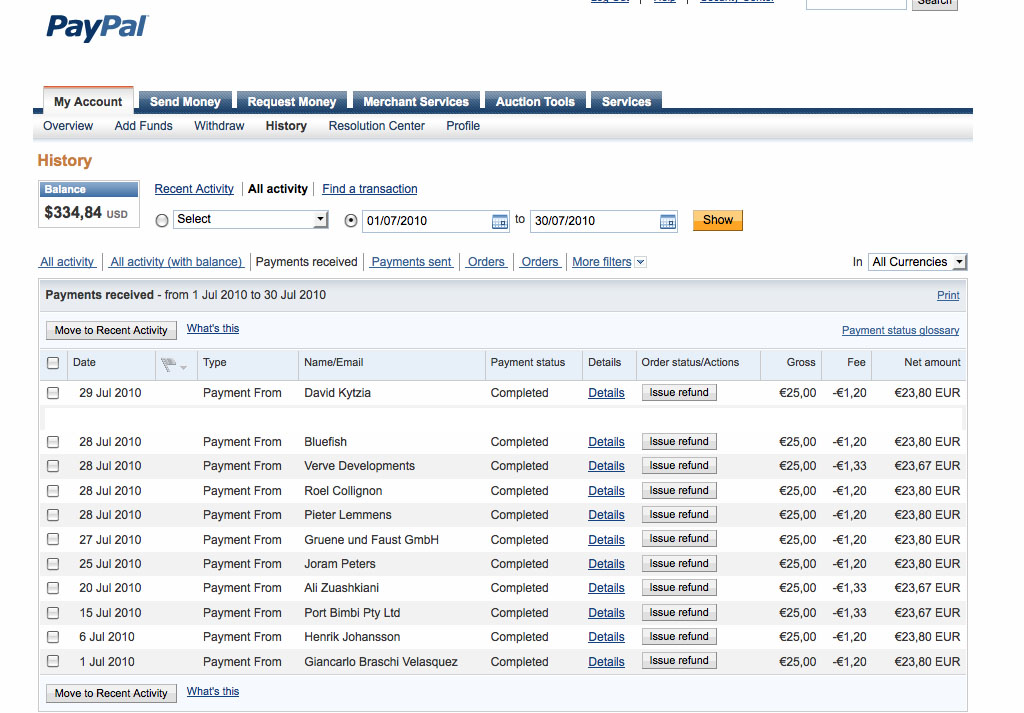This screenshot has width=1024, height=713.
Task: Open Details for Roel Collignon payment
Action: pyautogui.click(x=606, y=491)
